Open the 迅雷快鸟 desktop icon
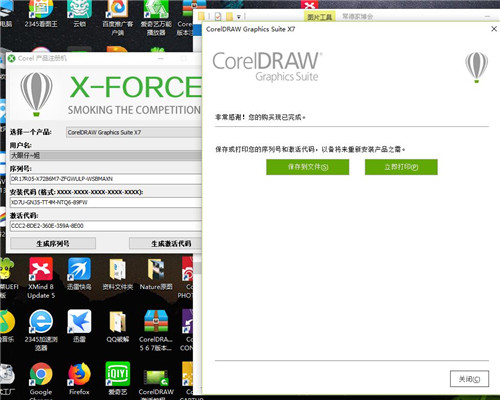The height and width of the screenshot is (400, 500). pos(79,273)
